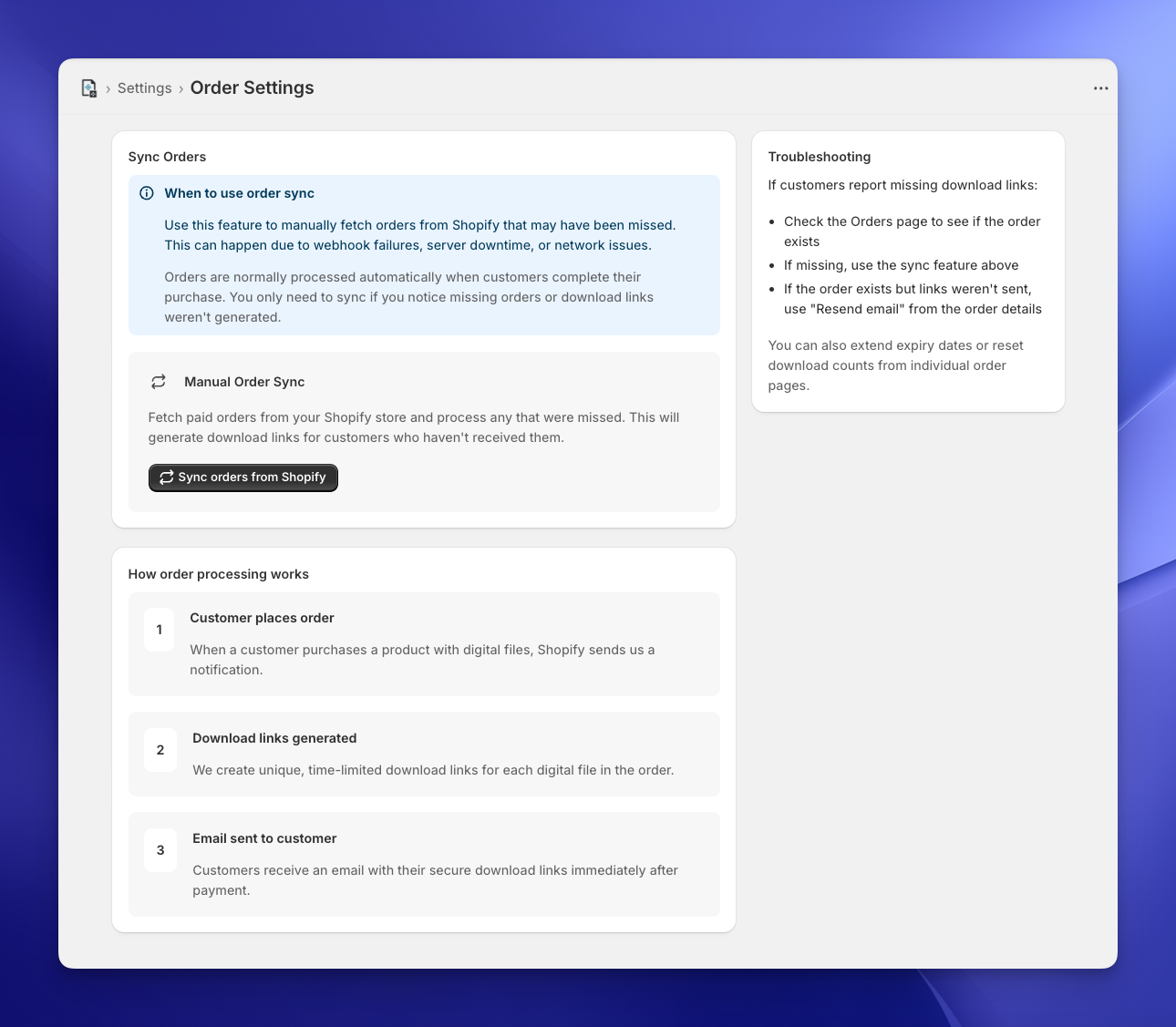Expand the Troubleshooting panel header
1176x1027 pixels.
pos(820,157)
